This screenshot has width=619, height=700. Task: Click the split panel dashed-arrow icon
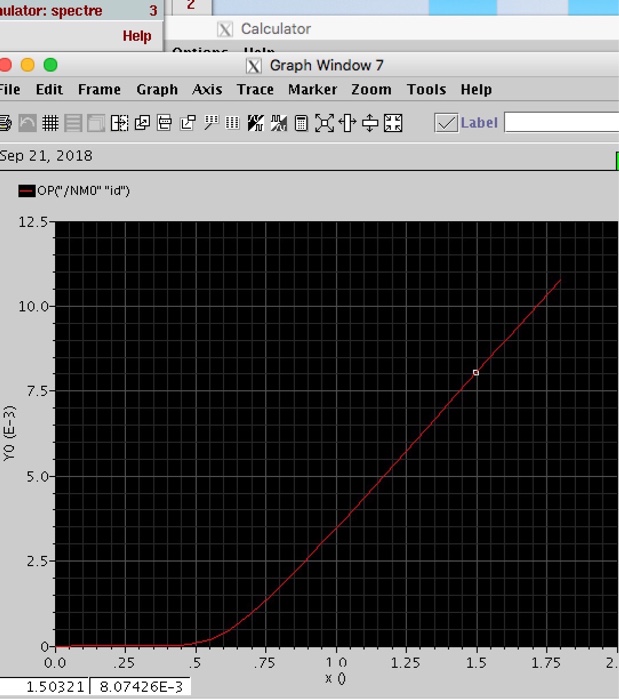(x=119, y=123)
